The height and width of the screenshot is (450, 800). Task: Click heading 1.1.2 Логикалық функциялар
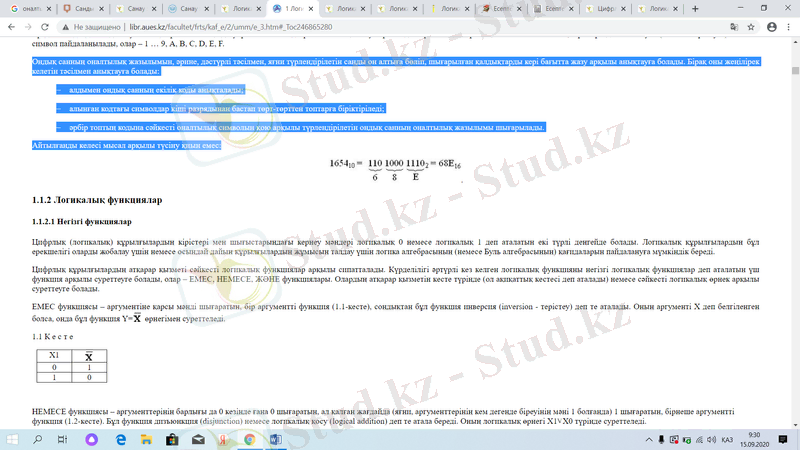point(97,200)
